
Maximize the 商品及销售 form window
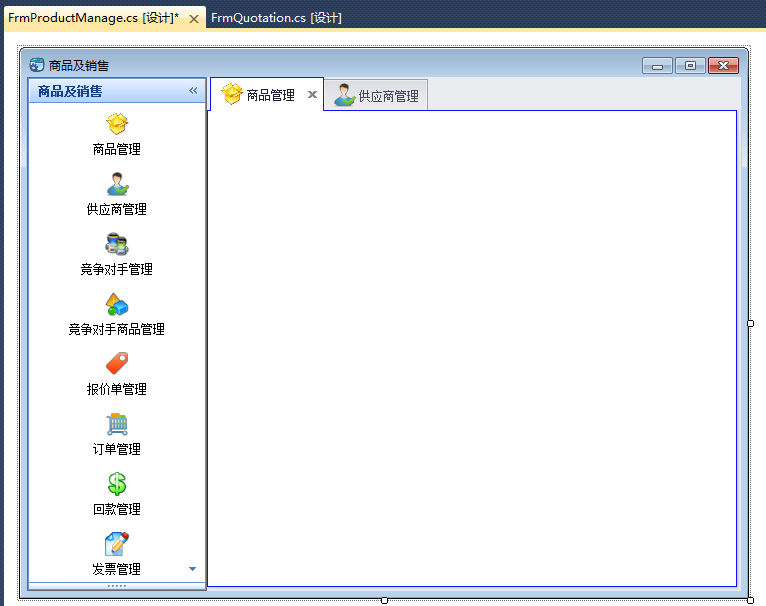[x=690, y=65]
